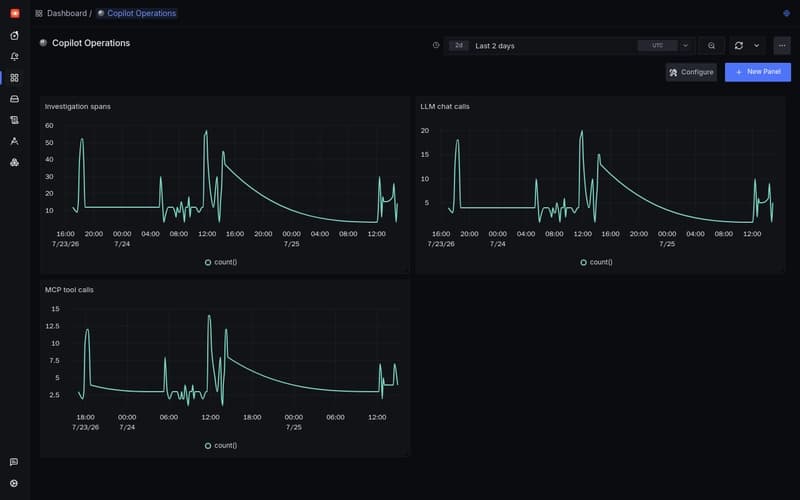Click the red app logo in sidebar

pos(14,13)
